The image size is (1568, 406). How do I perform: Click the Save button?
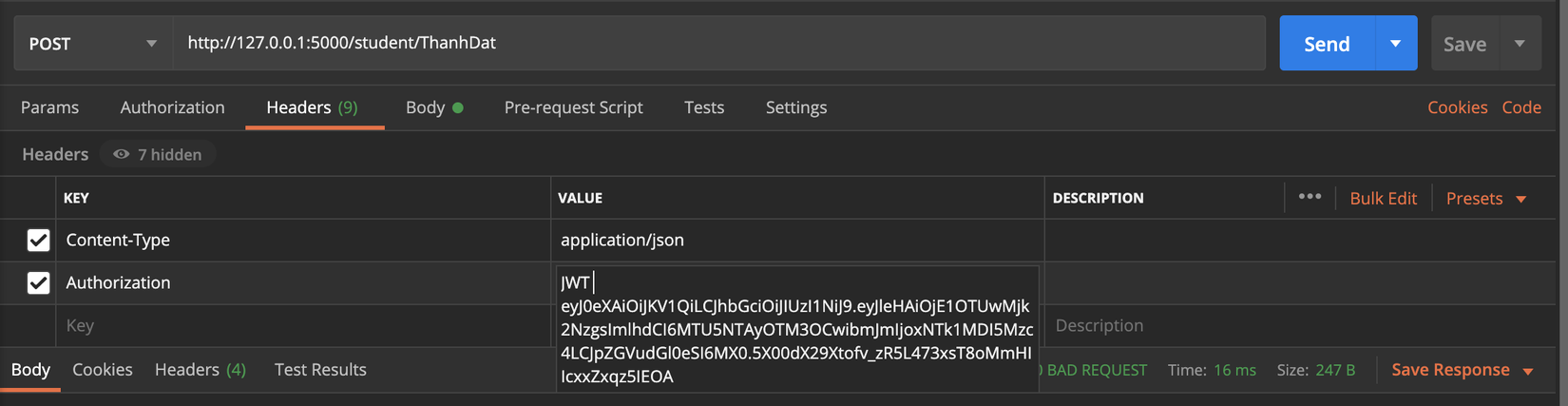click(1464, 44)
